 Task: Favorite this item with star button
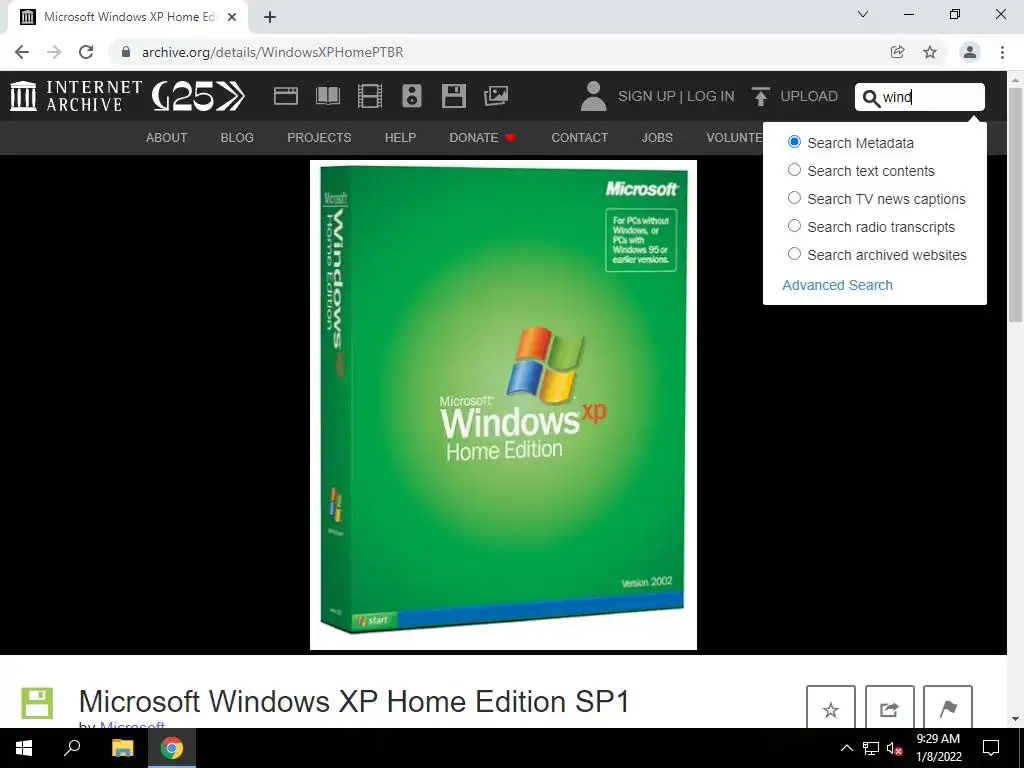coord(831,709)
